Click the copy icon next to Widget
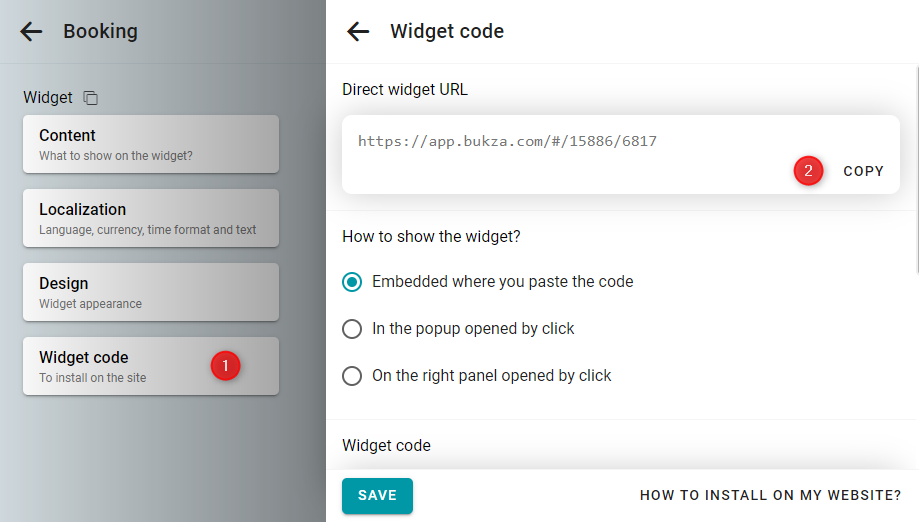The height and width of the screenshot is (522, 919). [x=90, y=97]
